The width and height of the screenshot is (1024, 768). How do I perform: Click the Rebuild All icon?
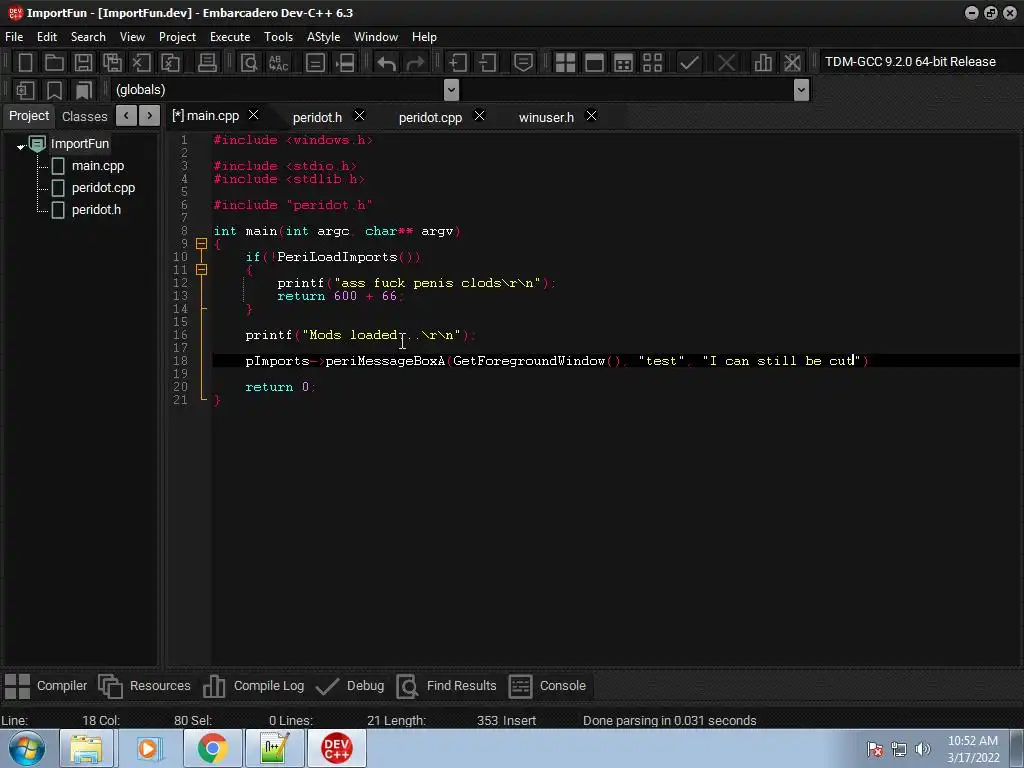pyautogui.click(x=652, y=63)
